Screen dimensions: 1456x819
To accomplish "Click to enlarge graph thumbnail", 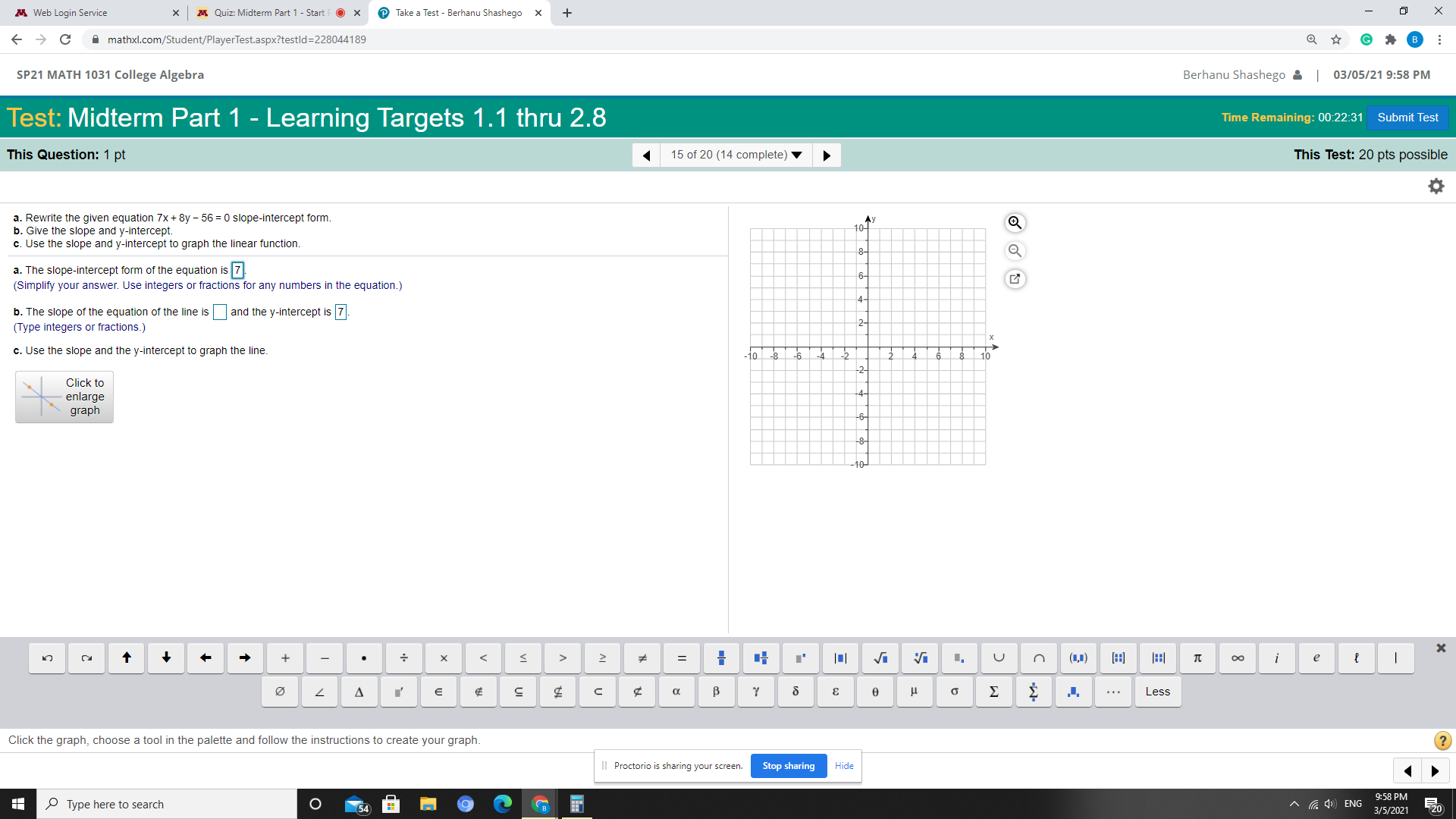I will (x=64, y=397).
